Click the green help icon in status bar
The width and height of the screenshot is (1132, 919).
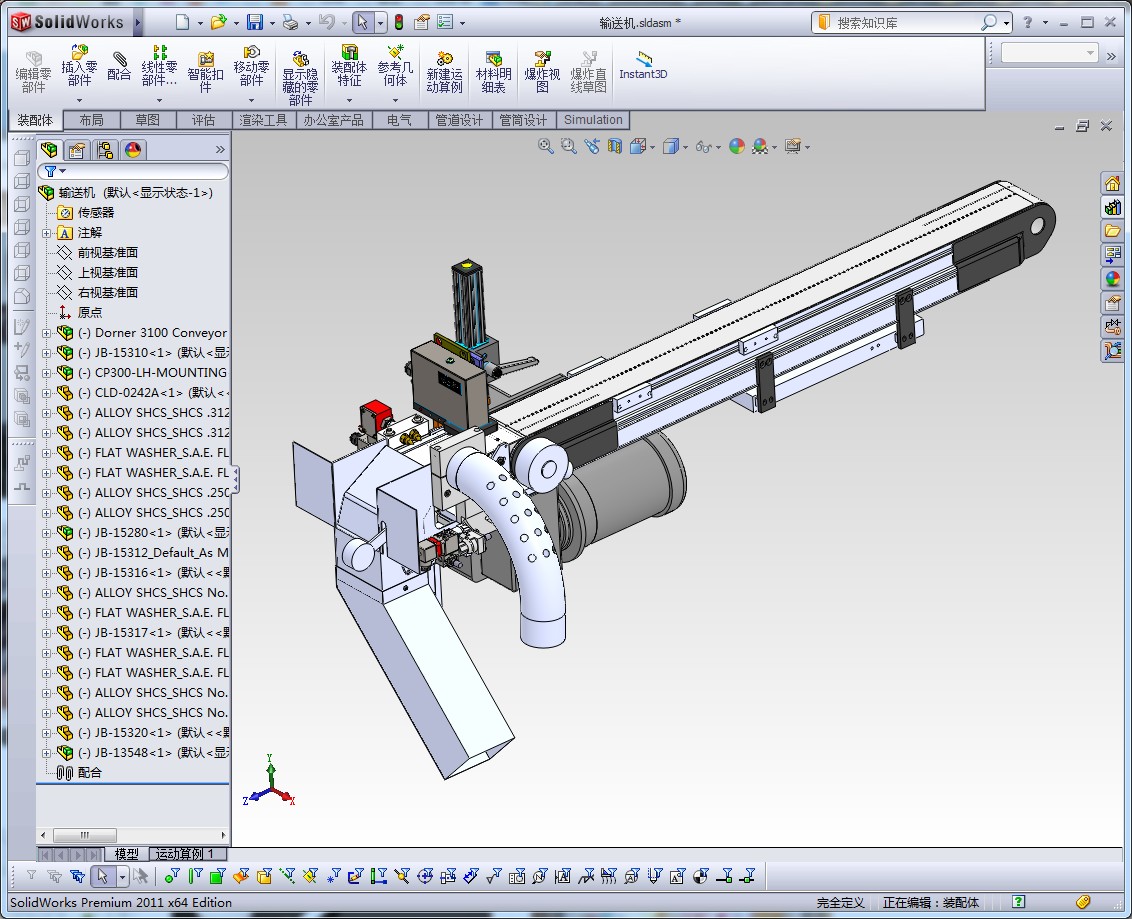point(1019,902)
